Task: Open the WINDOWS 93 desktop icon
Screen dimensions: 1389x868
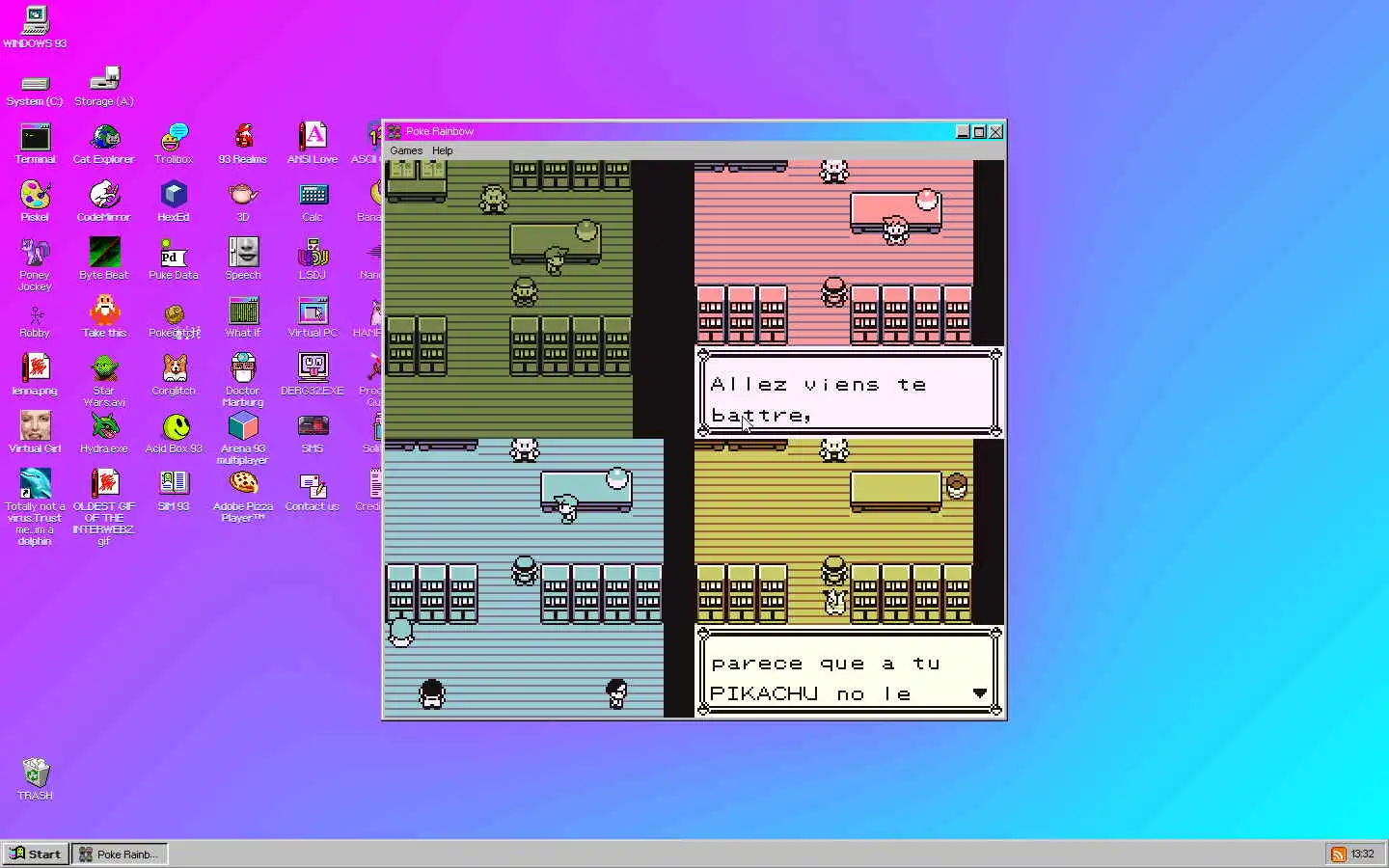Action: [x=35, y=27]
